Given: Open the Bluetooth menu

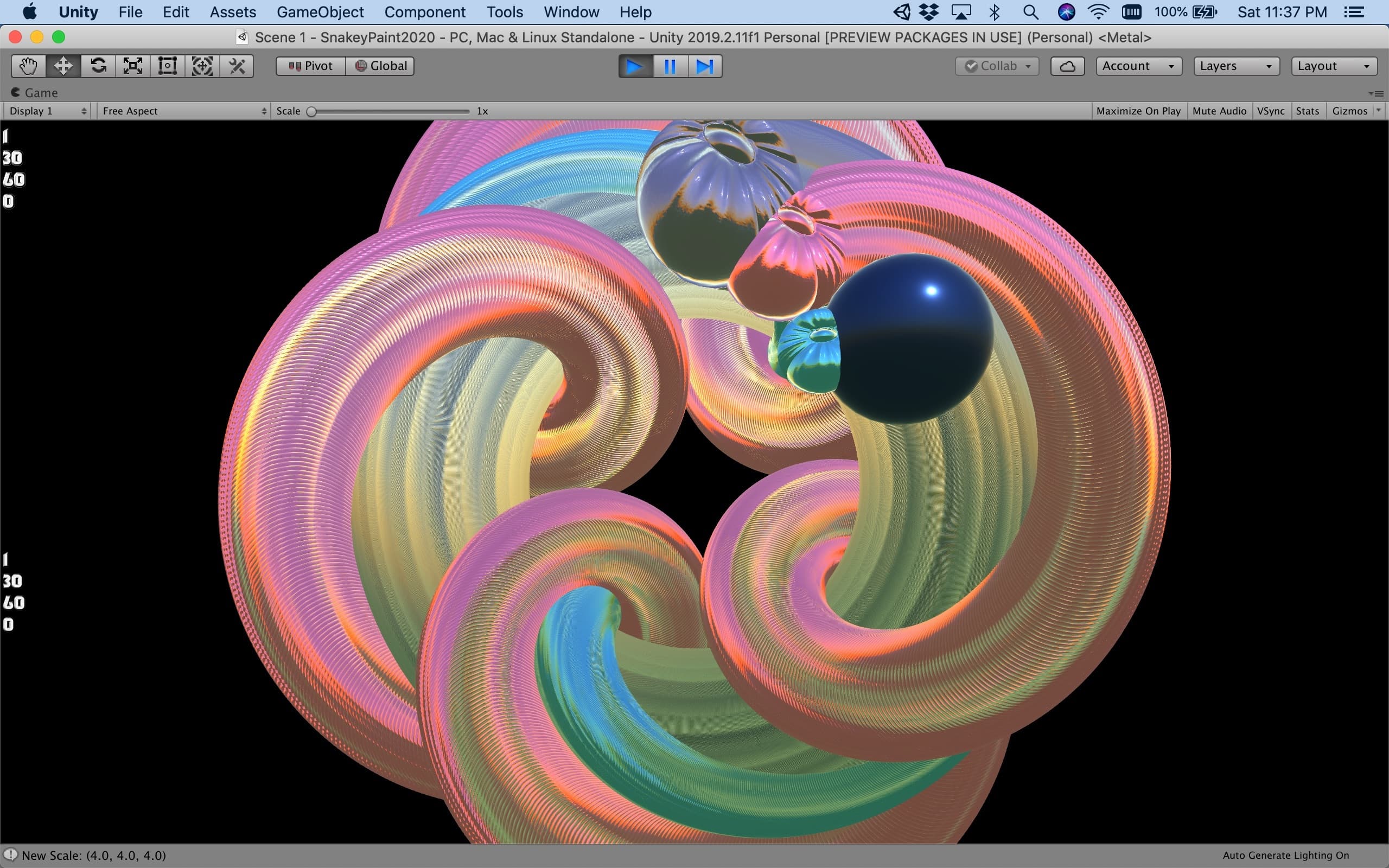Looking at the screenshot, I should coord(995,12).
